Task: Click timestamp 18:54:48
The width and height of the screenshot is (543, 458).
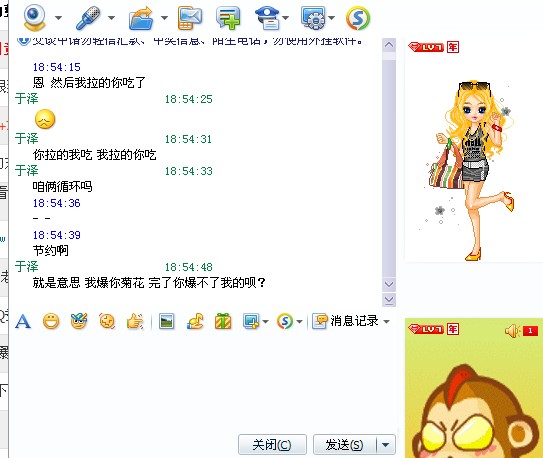Action: click(x=188, y=267)
